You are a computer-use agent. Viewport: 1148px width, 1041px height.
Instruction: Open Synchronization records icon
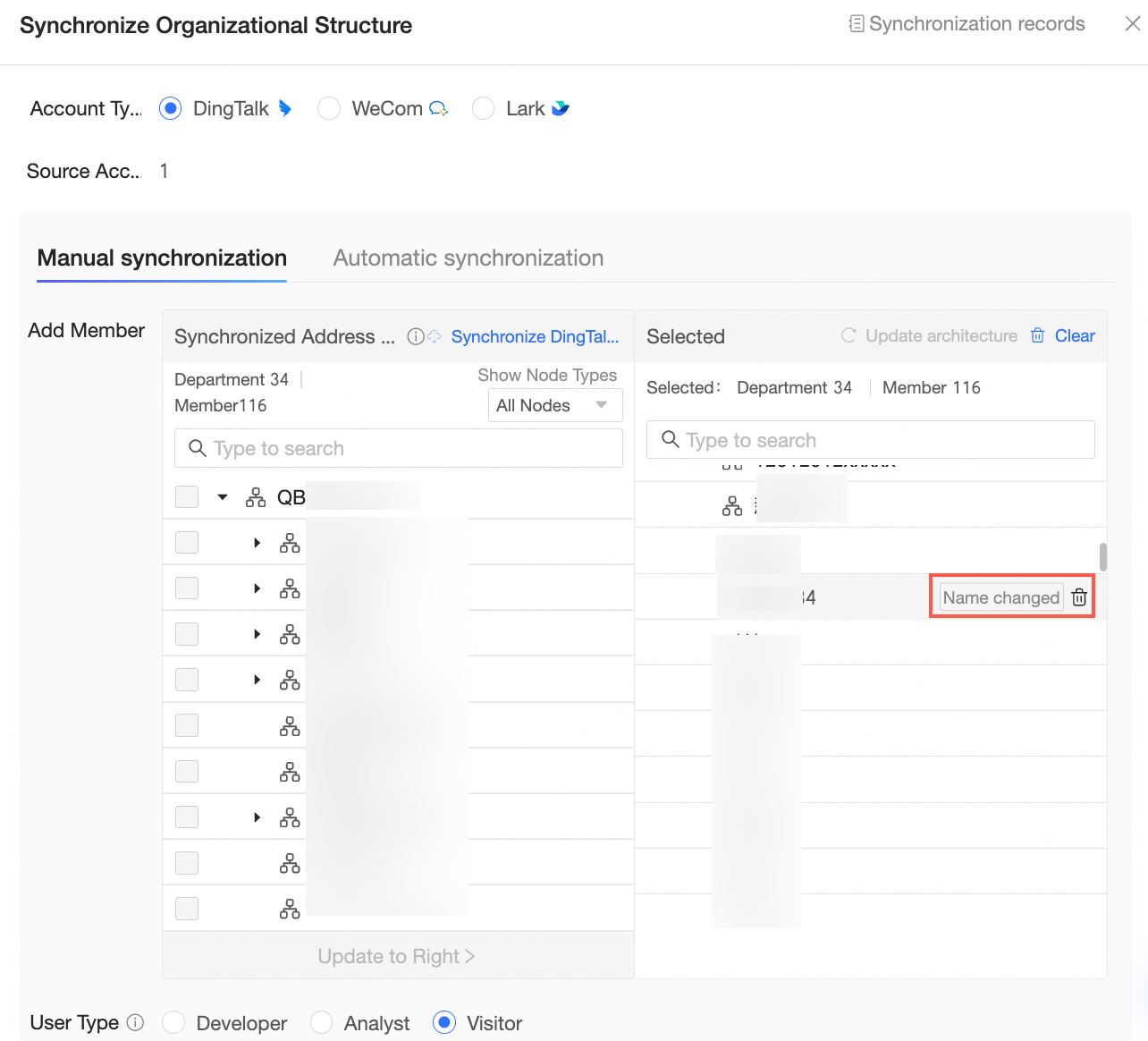pyautogui.click(x=856, y=24)
